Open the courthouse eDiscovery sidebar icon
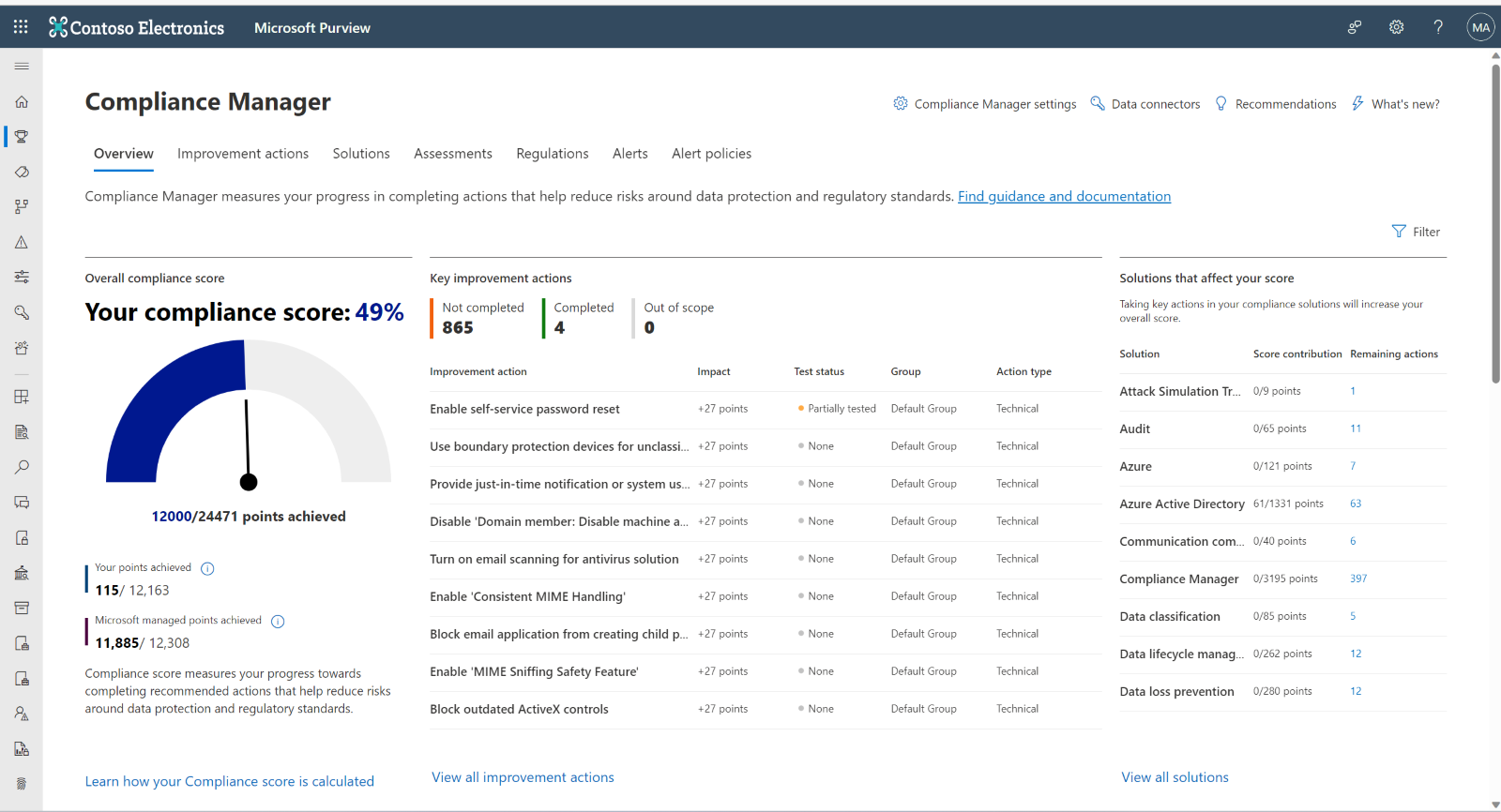1501x812 pixels. tap(22, 573)
